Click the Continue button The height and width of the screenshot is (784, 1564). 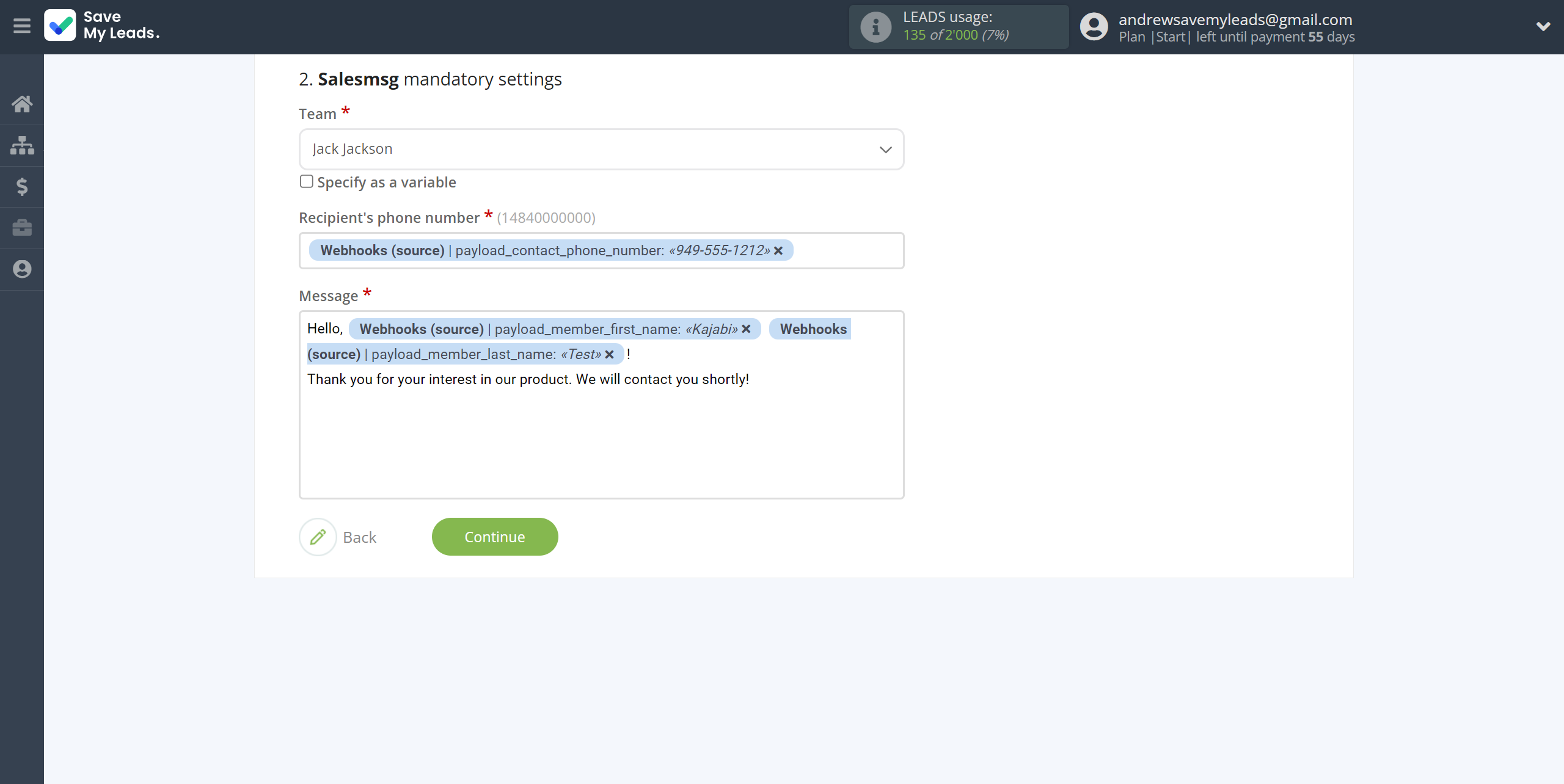click(x=495, y=537)
